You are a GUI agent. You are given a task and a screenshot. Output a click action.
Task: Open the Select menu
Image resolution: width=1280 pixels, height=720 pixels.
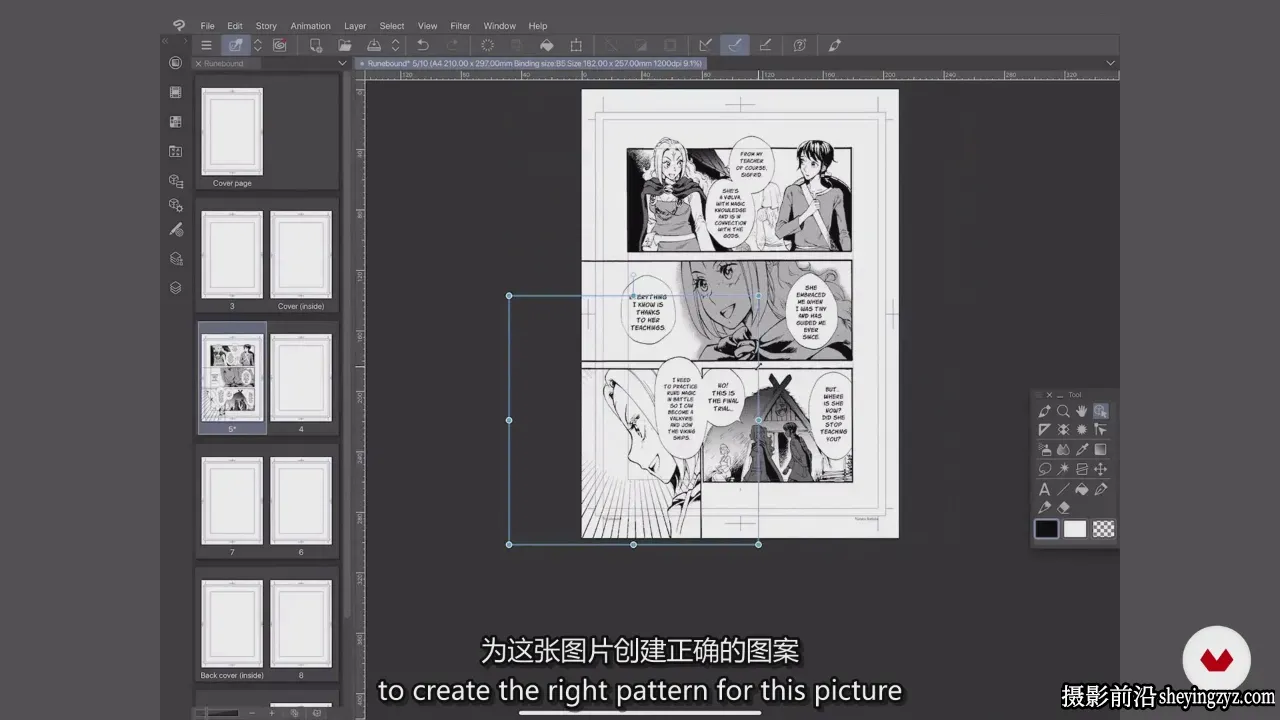pos(392,26)
